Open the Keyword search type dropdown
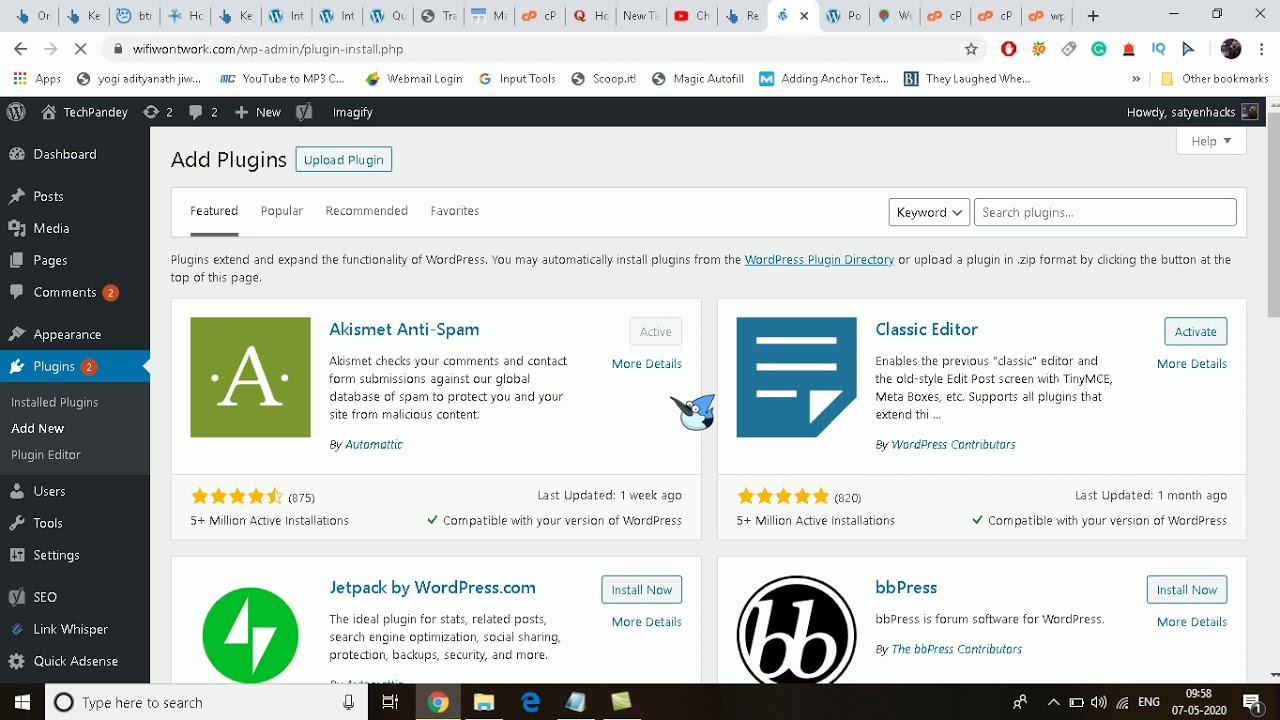 (929, 212)
